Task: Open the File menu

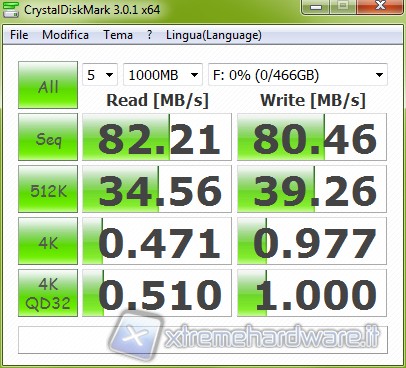Action: (x=19, y=35)
